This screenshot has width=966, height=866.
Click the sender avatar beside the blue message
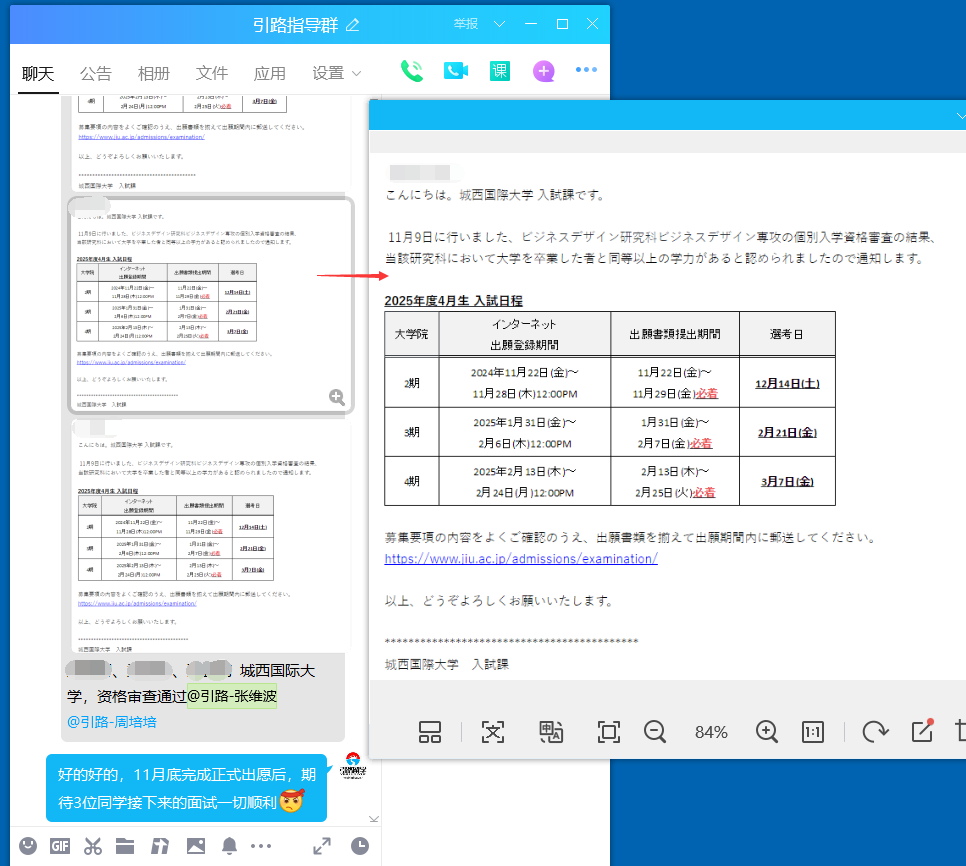[x=352, y=766]
